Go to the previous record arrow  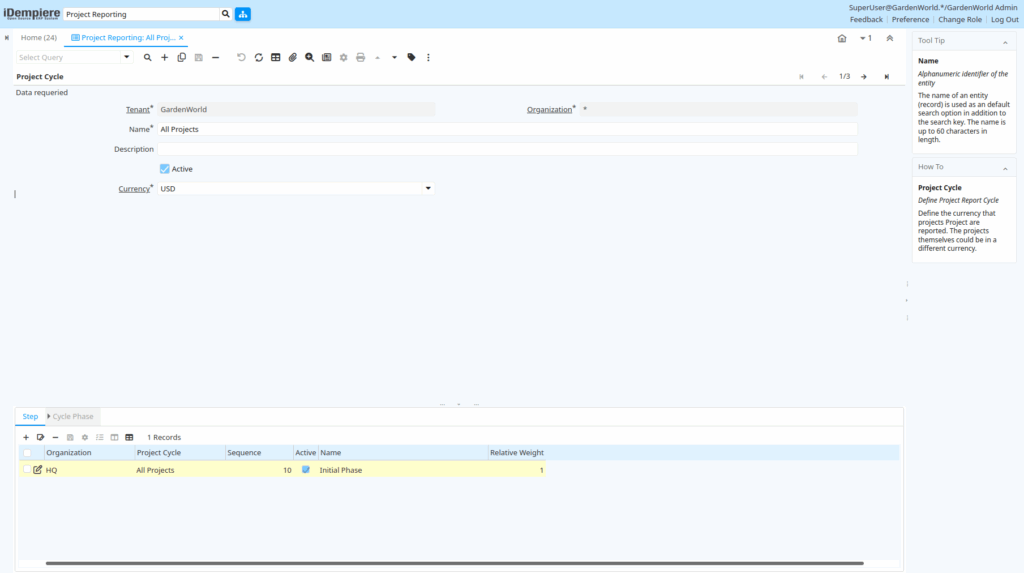click(x=824, y=76)
